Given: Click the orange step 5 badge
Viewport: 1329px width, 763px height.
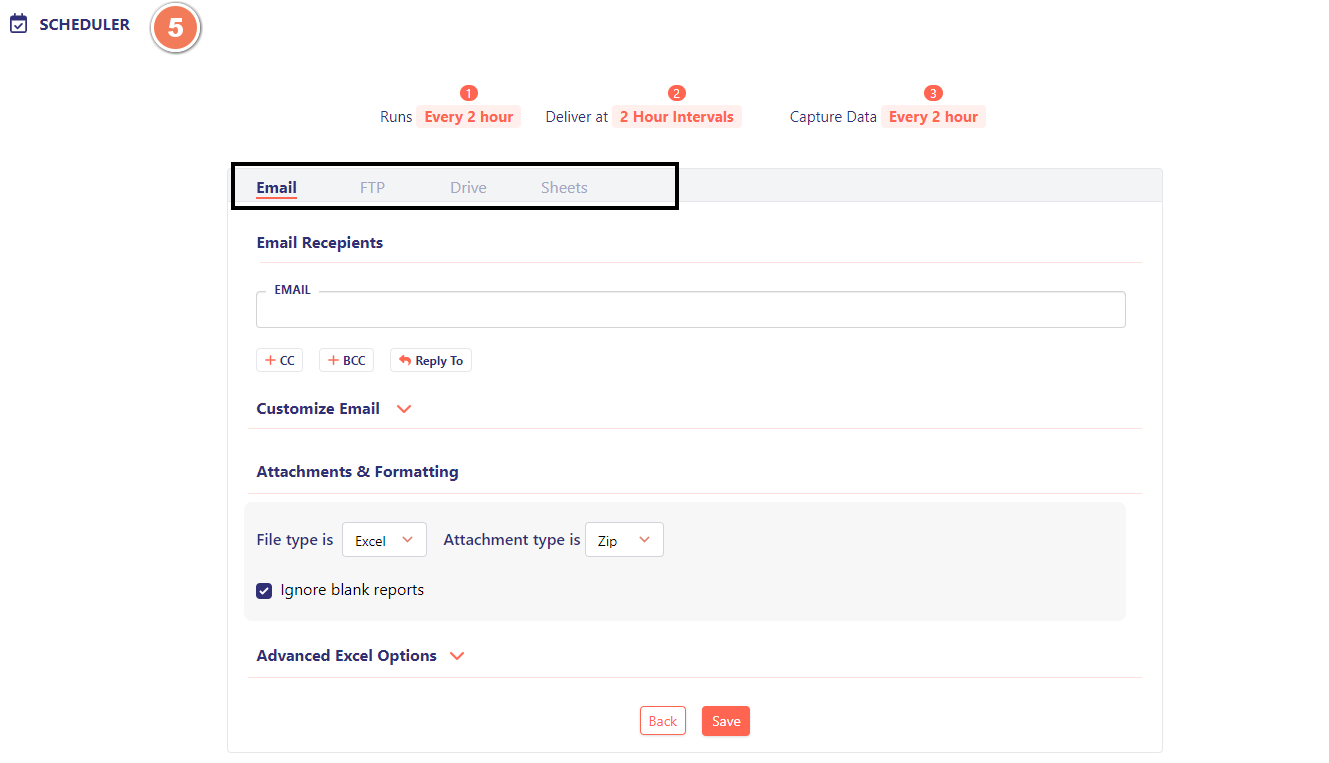Looking at the screenshot, I should [x=176, y=28].
